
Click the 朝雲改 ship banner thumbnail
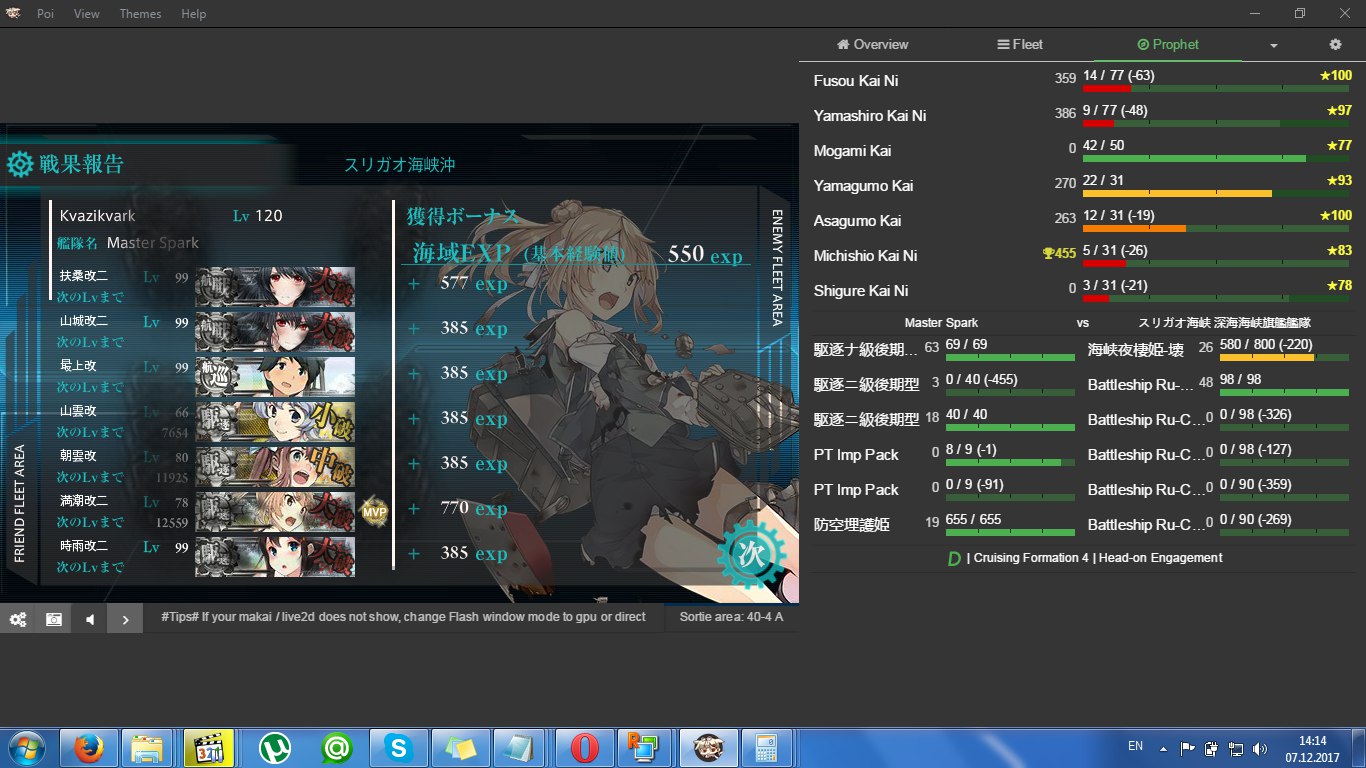[275, 466]
